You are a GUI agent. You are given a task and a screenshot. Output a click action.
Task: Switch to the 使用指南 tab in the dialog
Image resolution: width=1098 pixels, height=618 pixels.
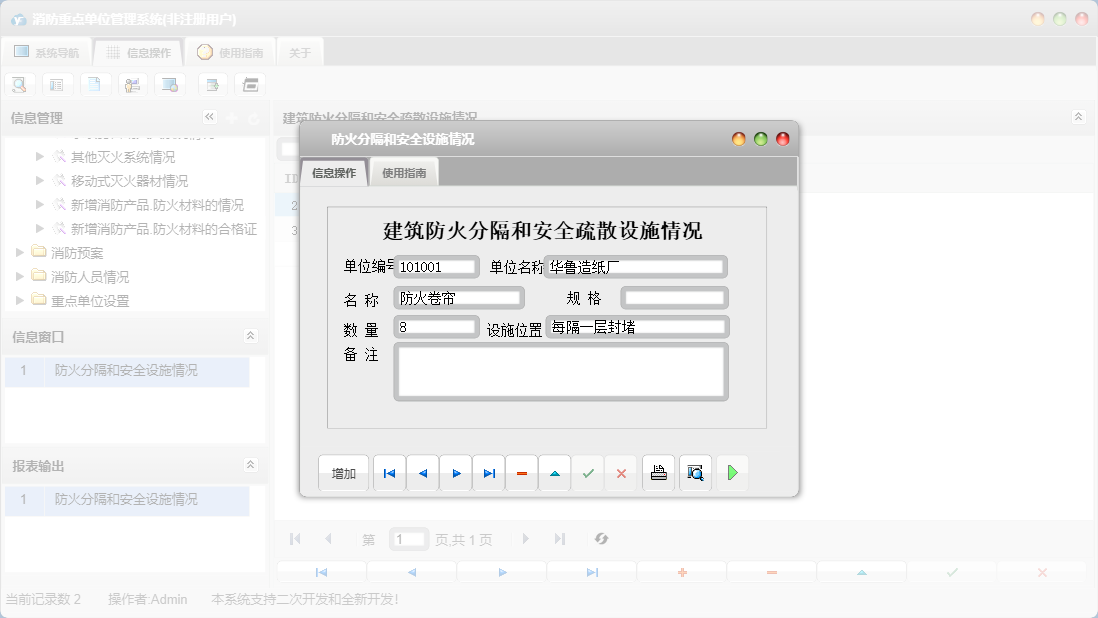pyautogui.click(x=404, y=171)
